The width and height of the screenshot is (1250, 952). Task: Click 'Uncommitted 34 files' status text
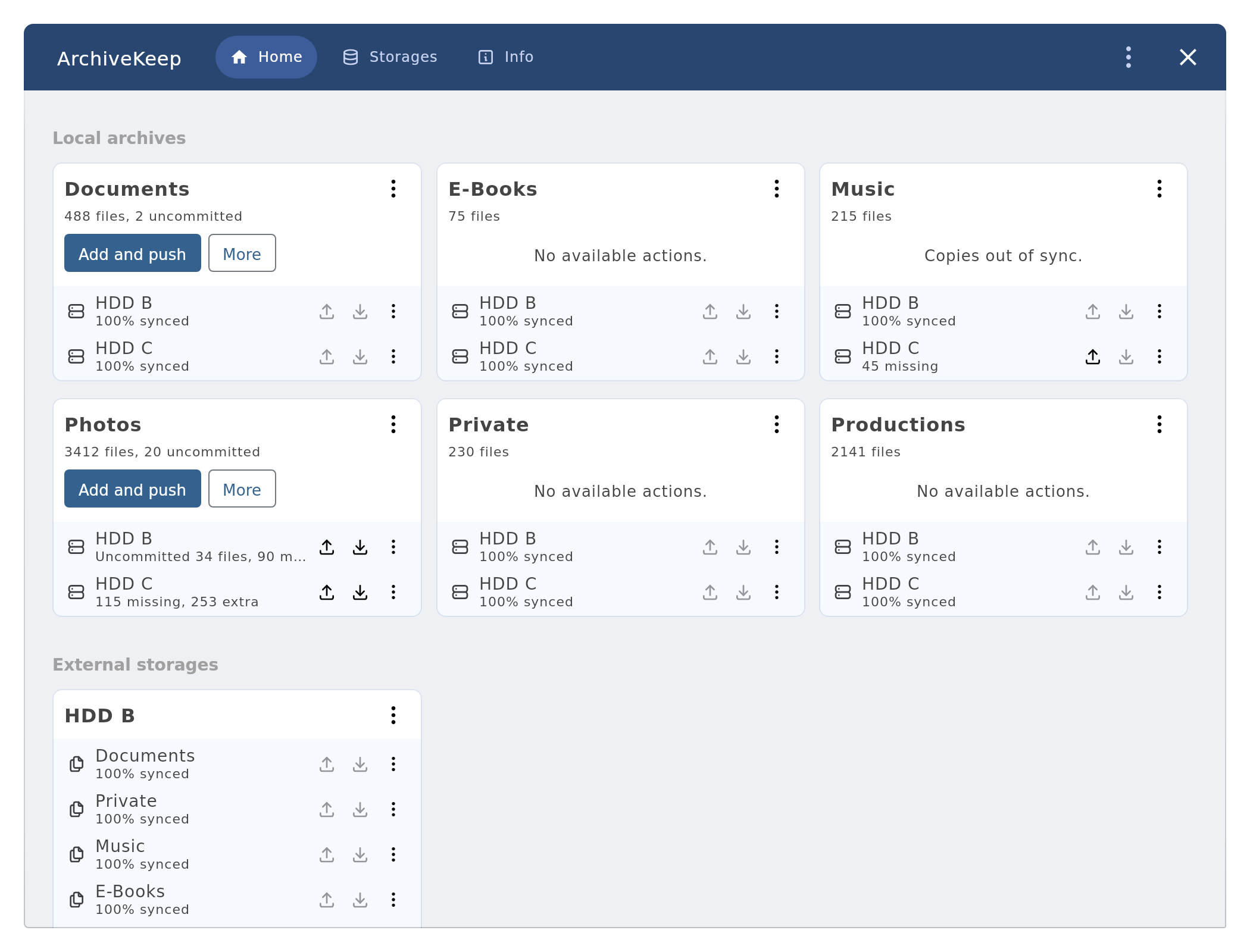tap(201, 557)
